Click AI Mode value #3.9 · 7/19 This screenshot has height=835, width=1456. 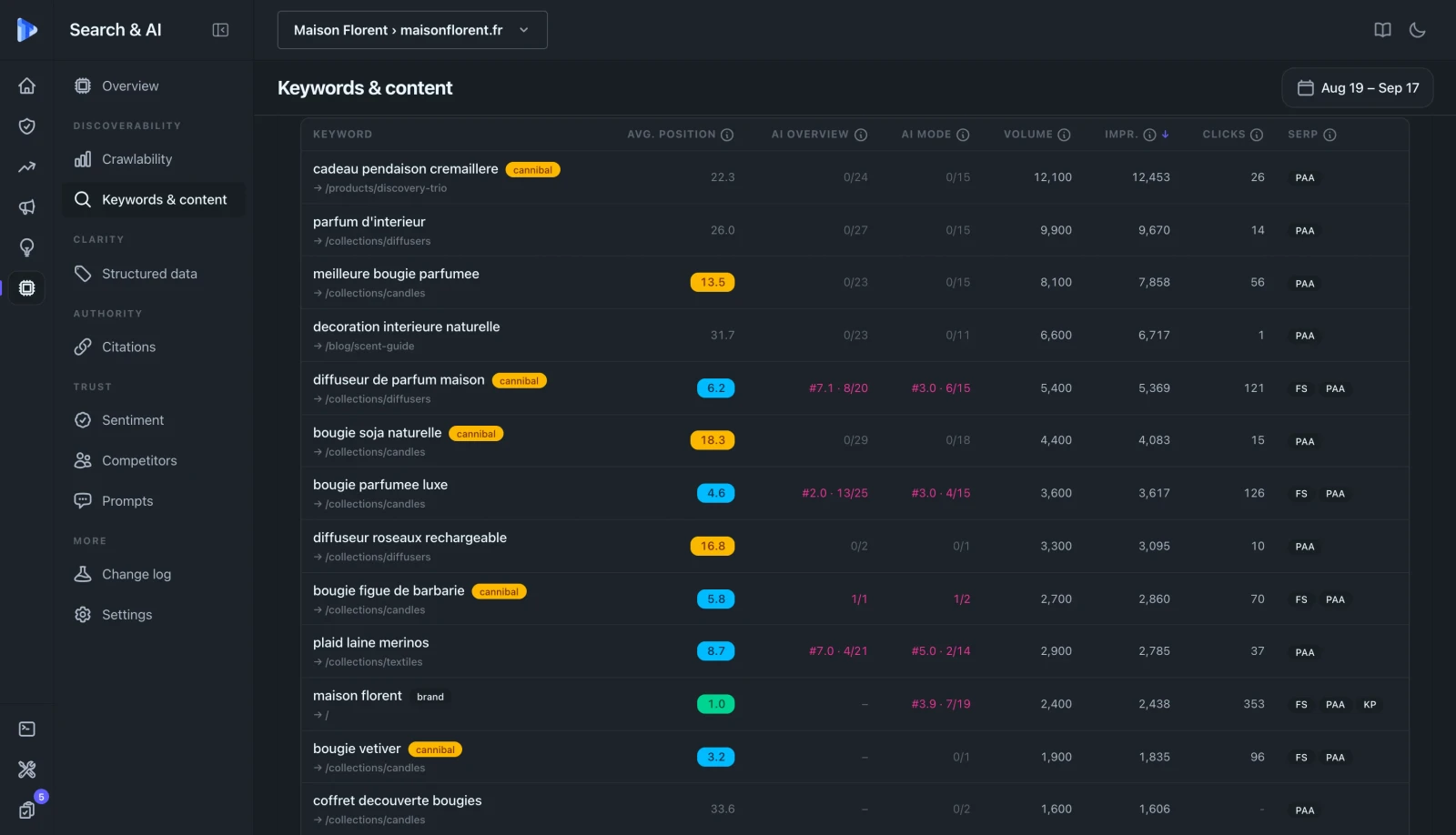(941, 704)
